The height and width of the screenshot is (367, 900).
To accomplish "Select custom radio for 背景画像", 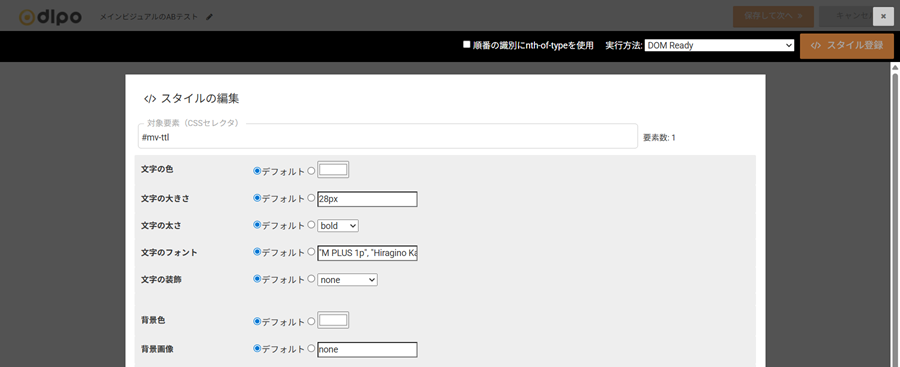I will 311,349.
